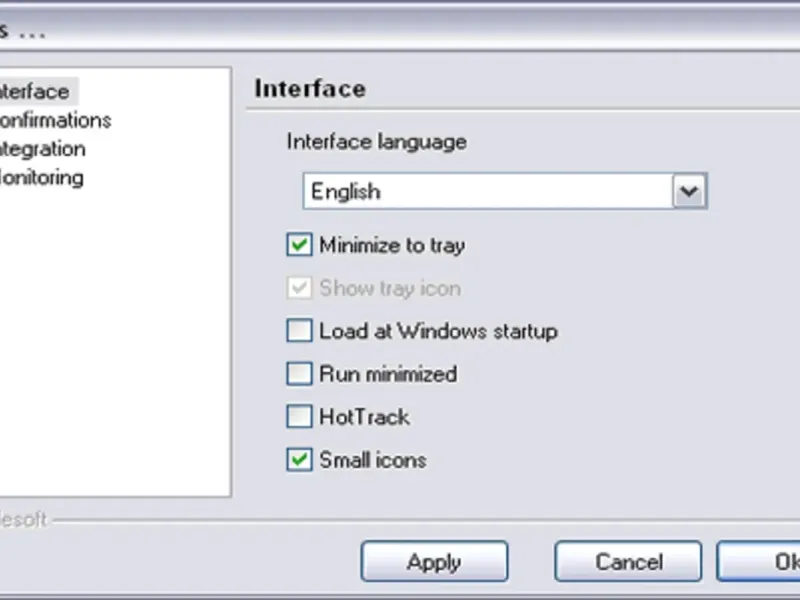This screenshot has height=600, width=800.
Task: Open the Confirmations settings page
Action: click(55, 121)
